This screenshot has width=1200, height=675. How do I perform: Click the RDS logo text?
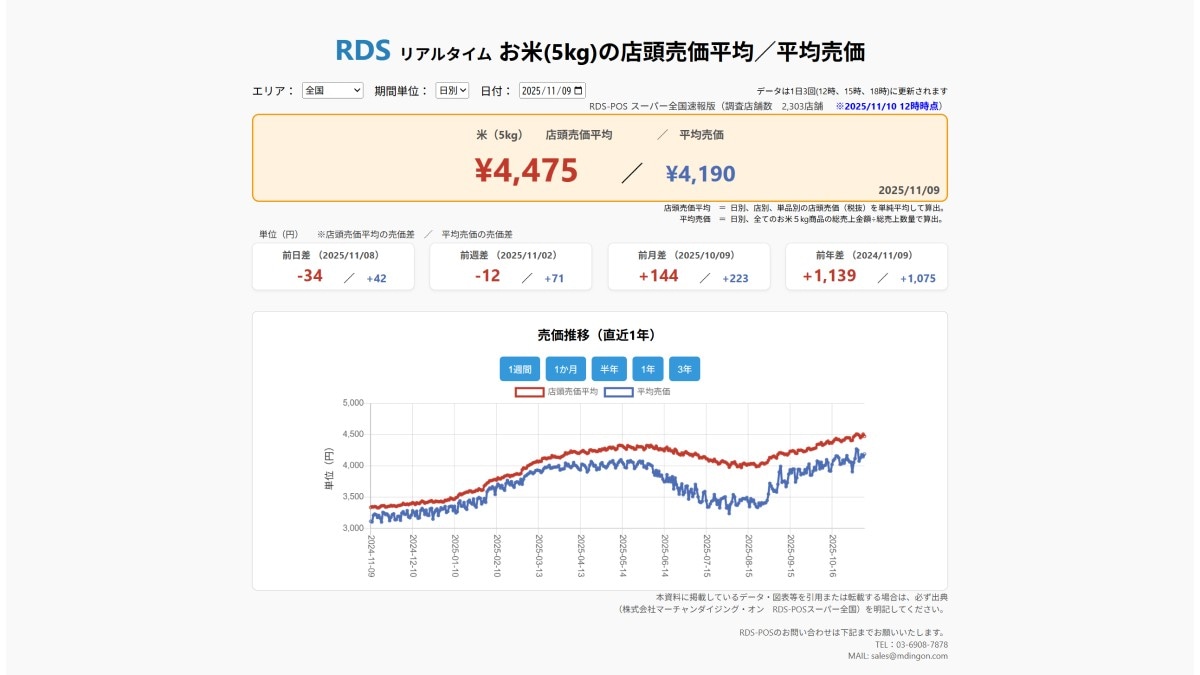tap(362, 47)
